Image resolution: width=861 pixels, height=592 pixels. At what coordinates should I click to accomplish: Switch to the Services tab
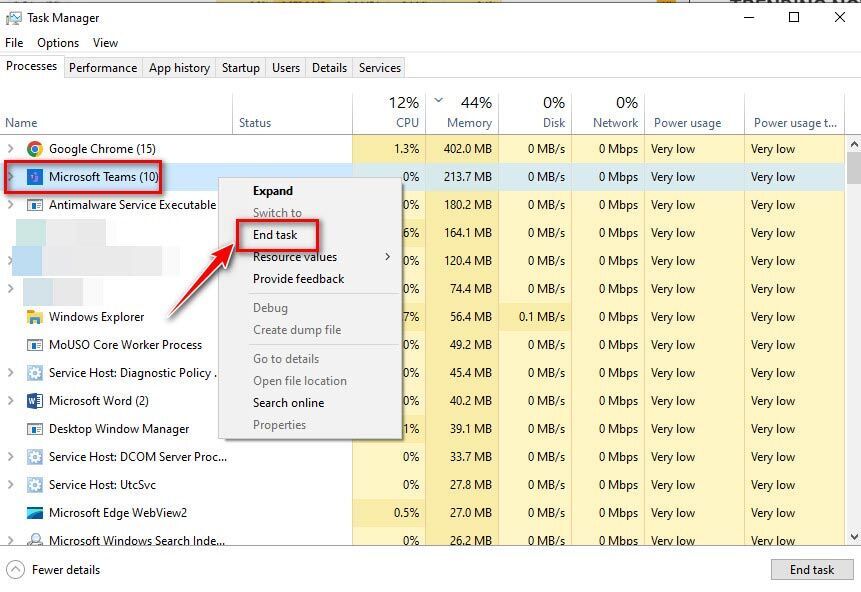[x=380, y=68]
